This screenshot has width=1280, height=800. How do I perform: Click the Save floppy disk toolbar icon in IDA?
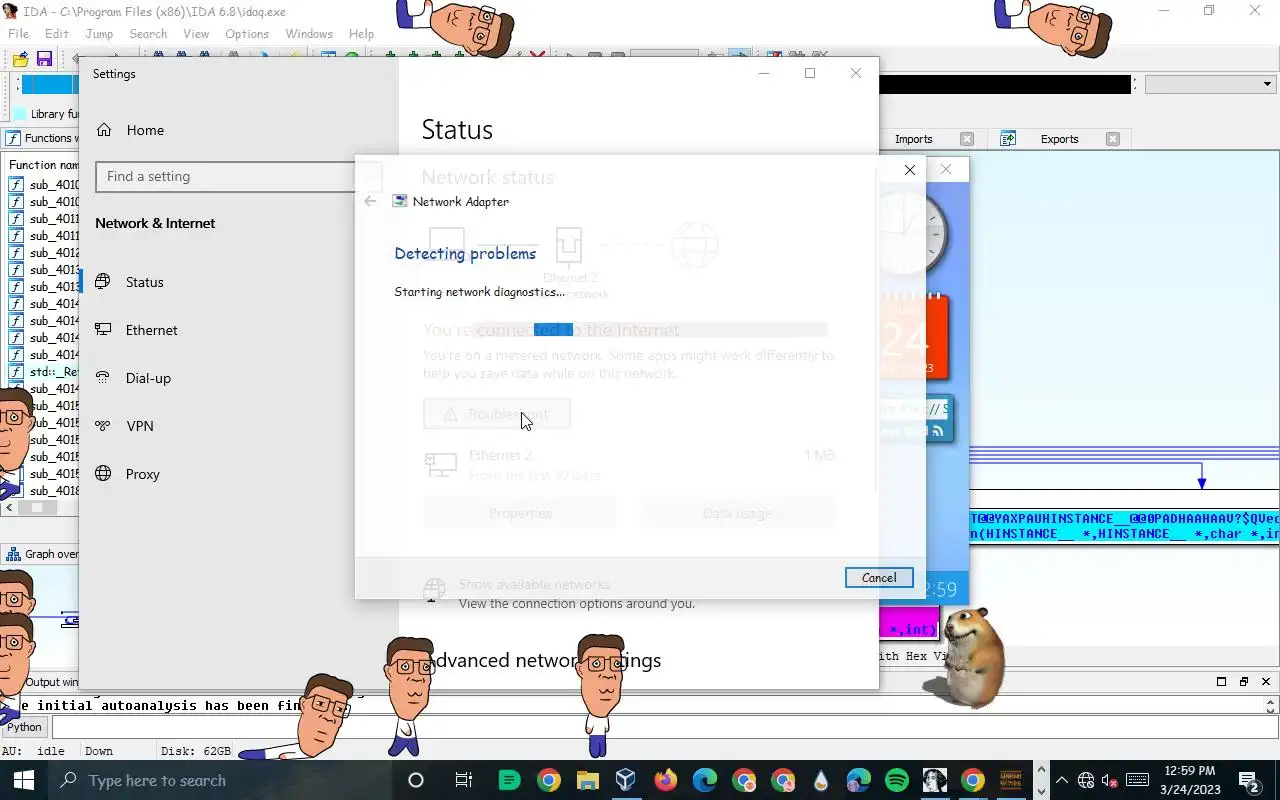43,60
